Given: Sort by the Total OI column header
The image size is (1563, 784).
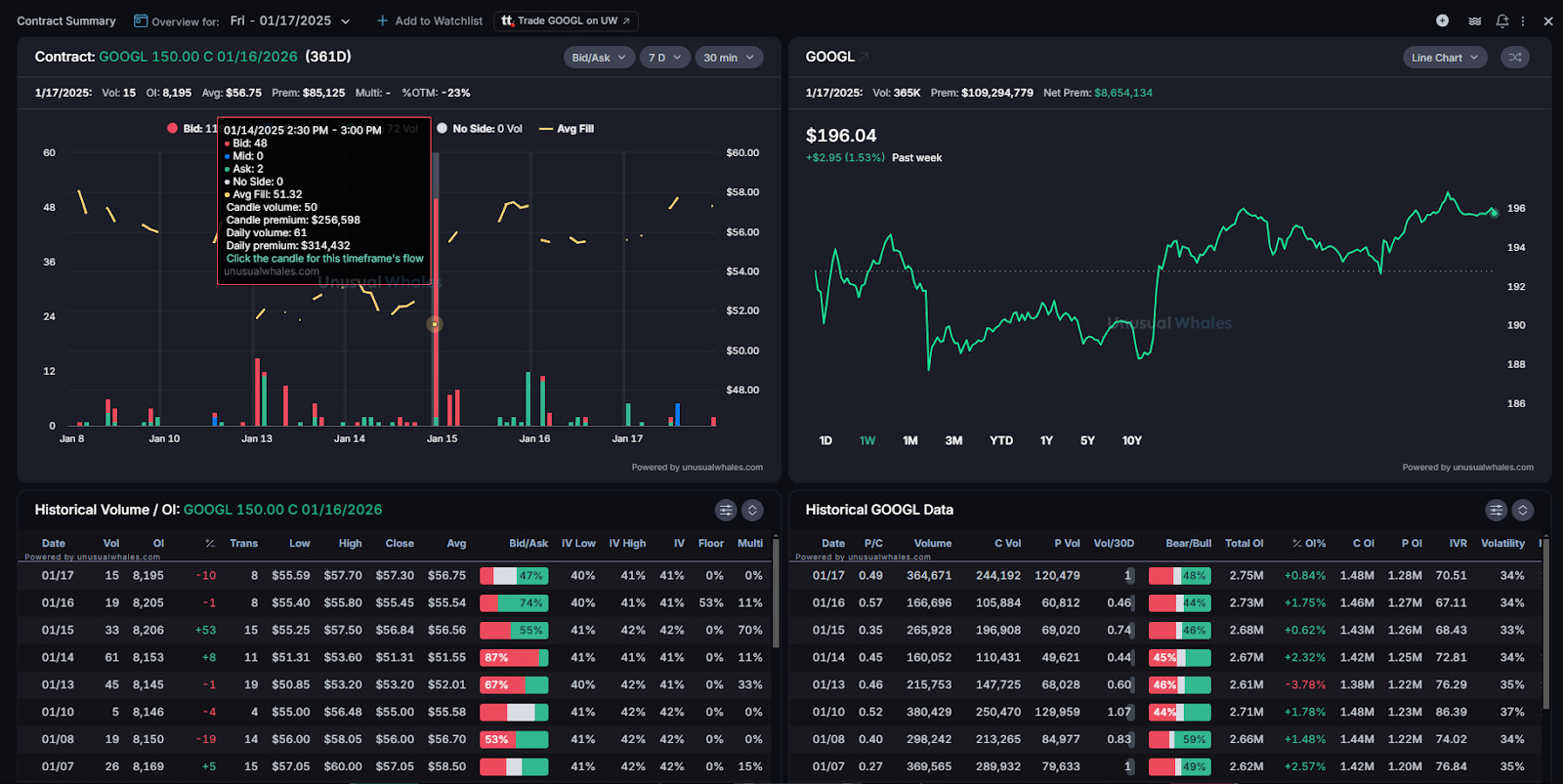Looking at the screenshot, I should tap(1245, 544).
